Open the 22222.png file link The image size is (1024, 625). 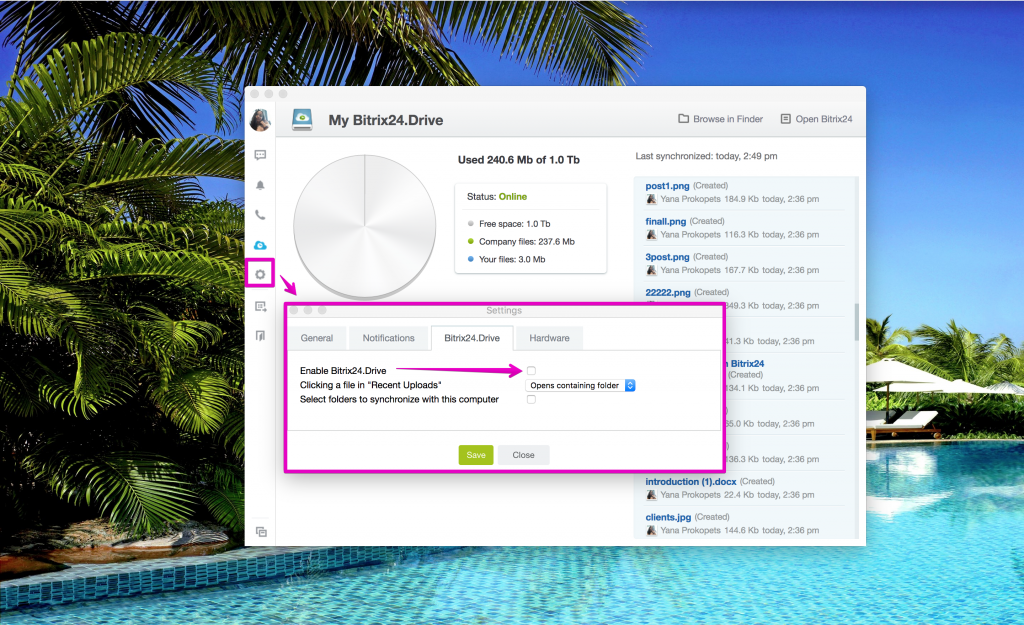[667, 292]
